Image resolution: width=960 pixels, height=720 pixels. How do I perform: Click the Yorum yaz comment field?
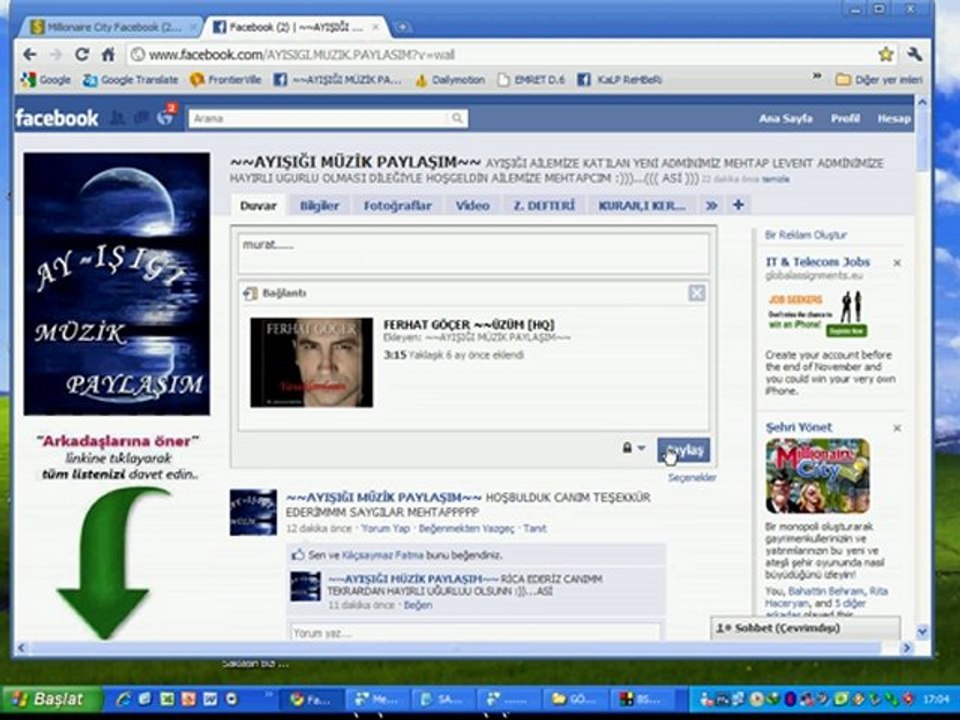(x=476, y=632)
